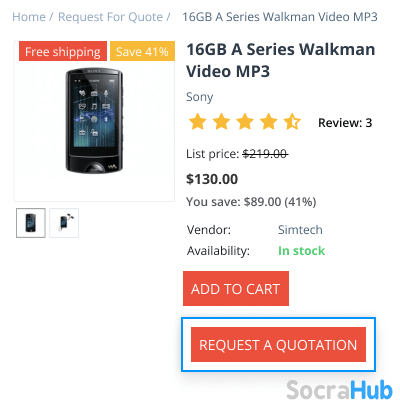
Task: Open the Home breadcrumb link
Action: click(x=29, y=17)
